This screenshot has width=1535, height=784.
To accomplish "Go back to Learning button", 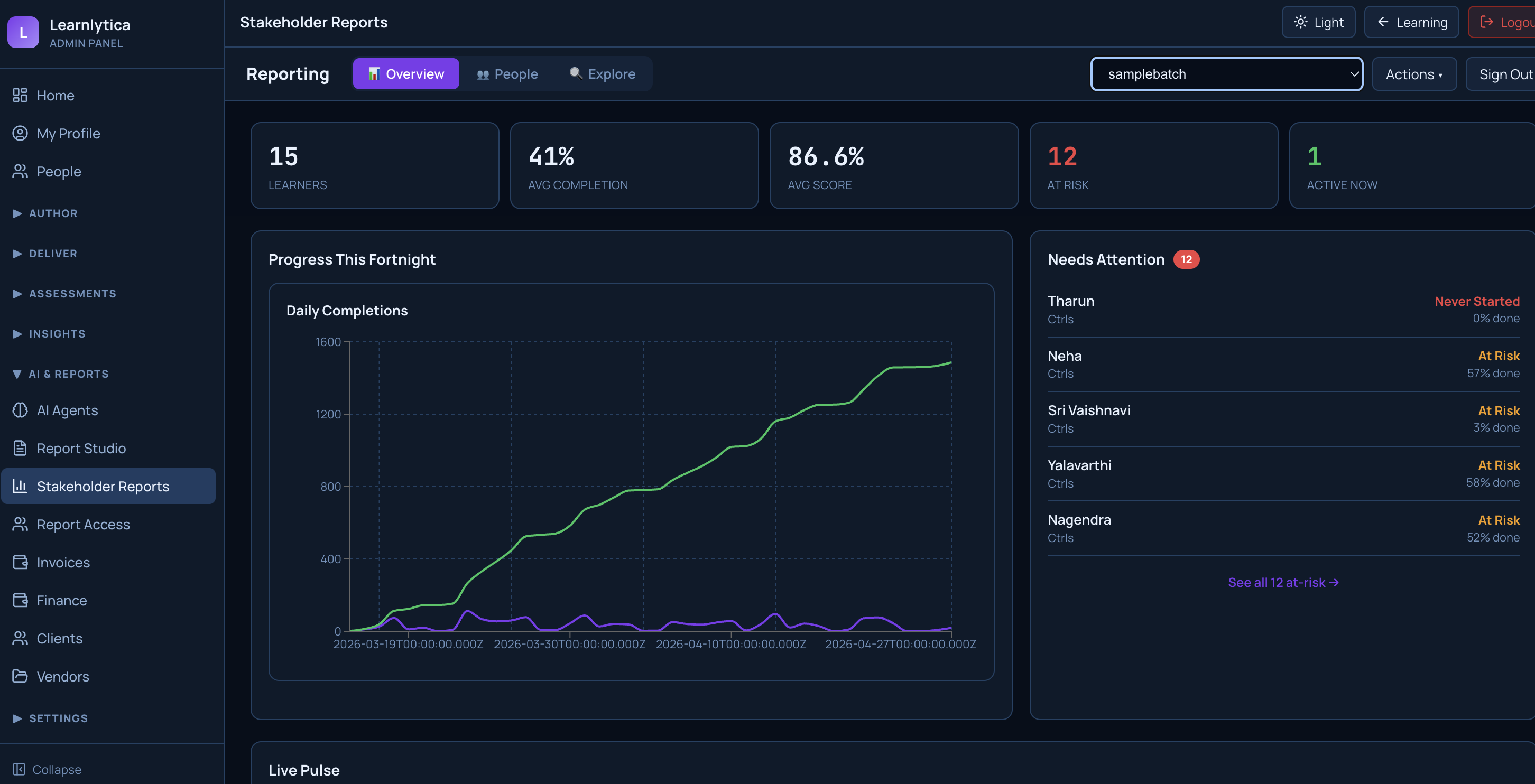I will 1411,23.
